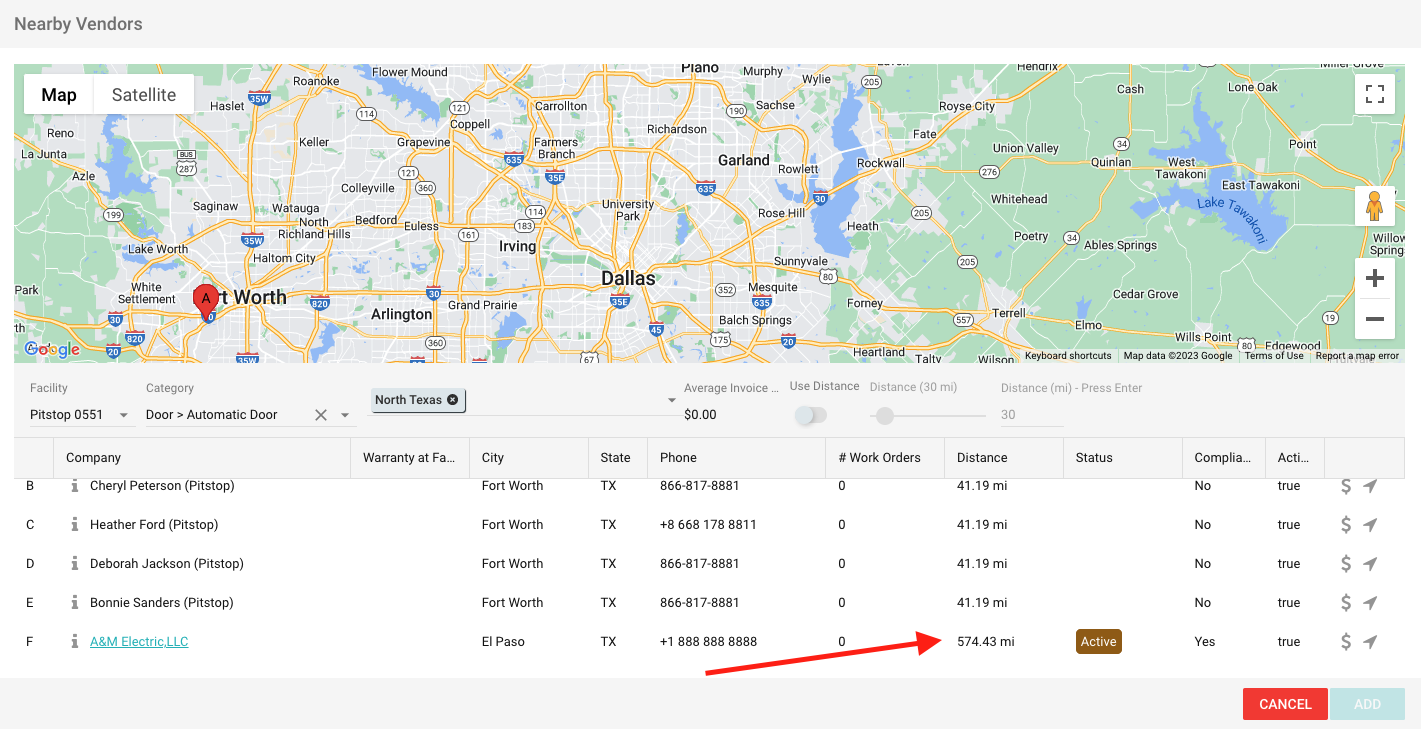1421x729 pixels.
Task: Click navigate arrow in A&M Electric row
Action: coord(1370,641)
